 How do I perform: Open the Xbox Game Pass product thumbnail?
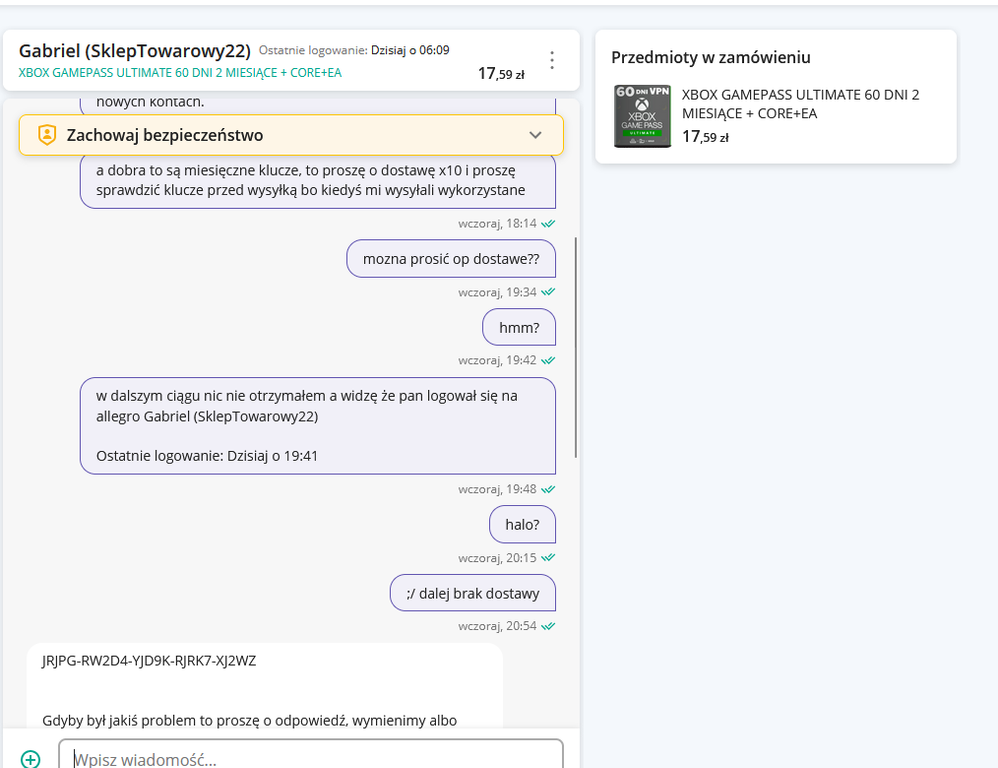click(642, 116)
